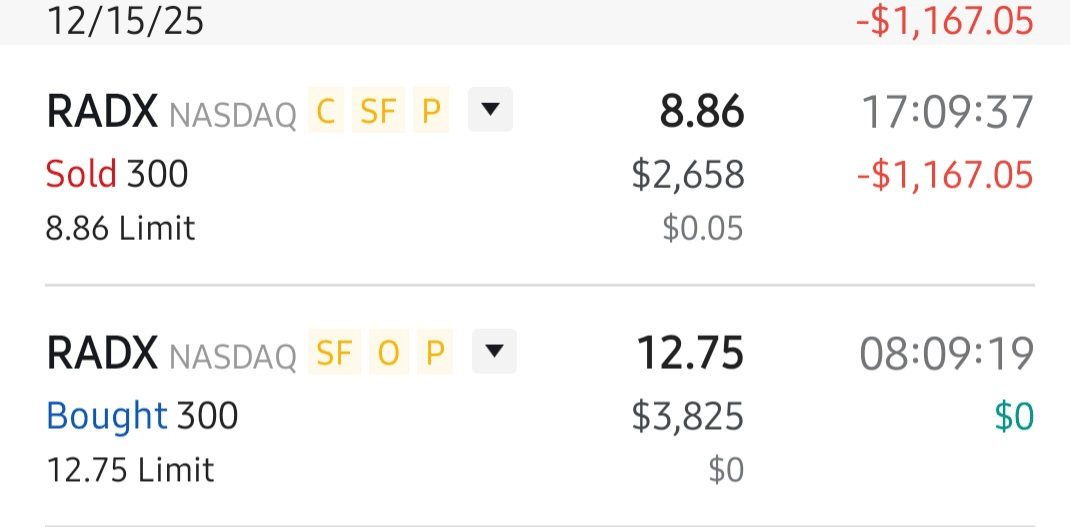Screen dimensions: 1070x527
Task: Click the P badge on the sold RADX trade
Action: coord(431,112)
